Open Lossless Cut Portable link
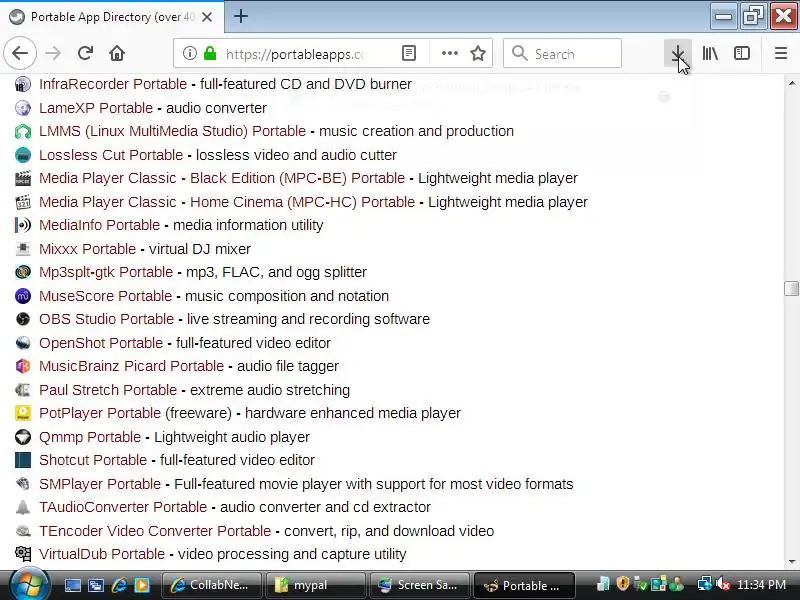 [111, 155]
